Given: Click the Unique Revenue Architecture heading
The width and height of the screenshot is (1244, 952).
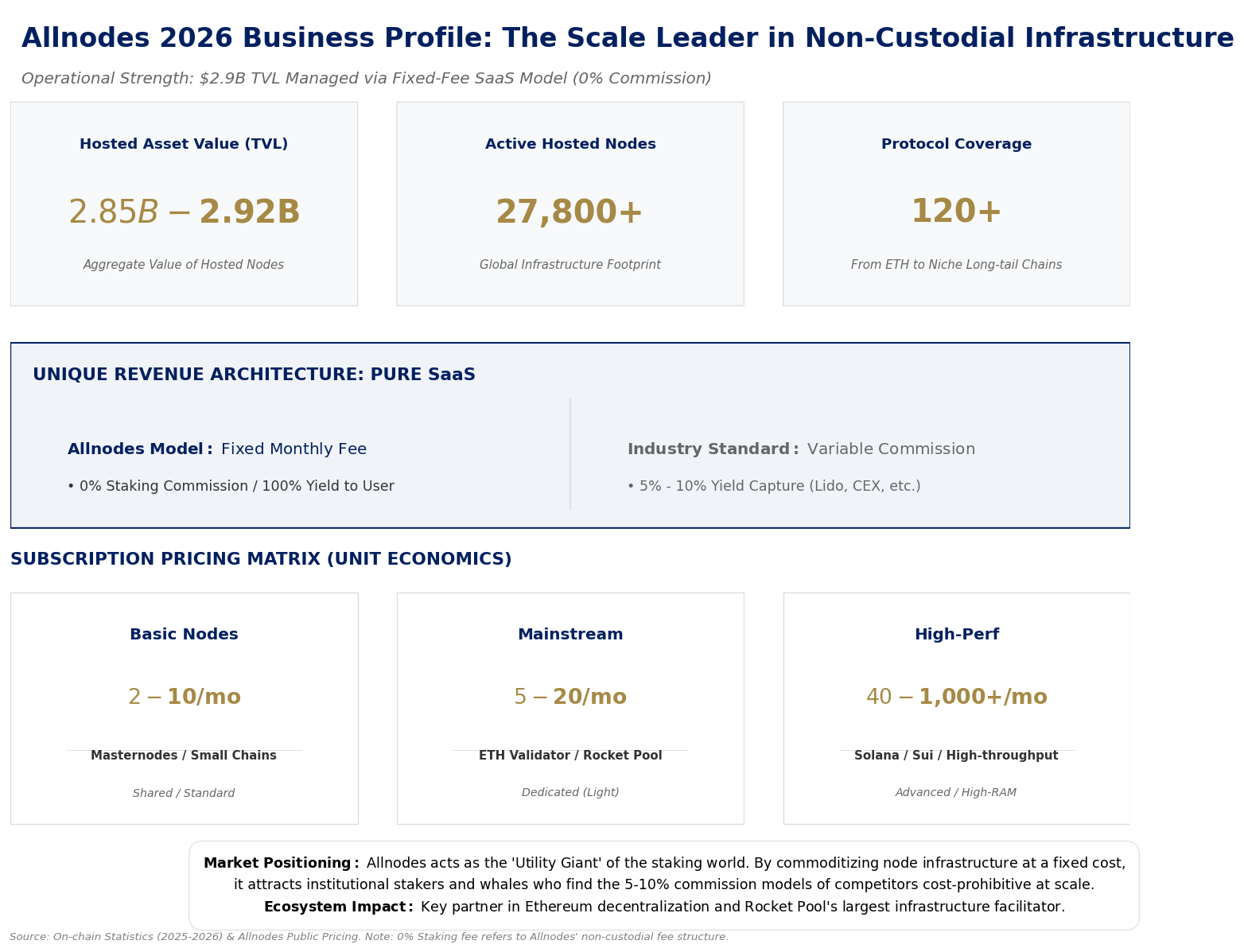Looking at the screenshot, I should 254,375.
